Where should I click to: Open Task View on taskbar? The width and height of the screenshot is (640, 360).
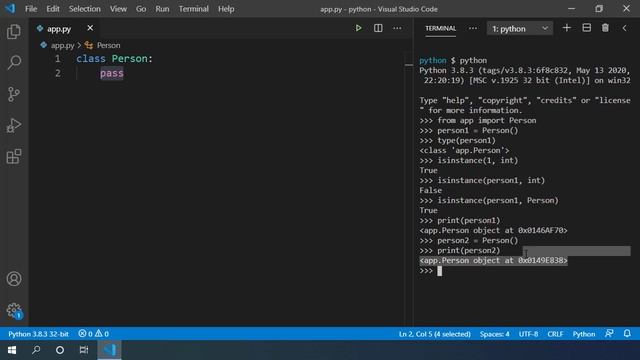pyautogui.click(x=84, y=350)
